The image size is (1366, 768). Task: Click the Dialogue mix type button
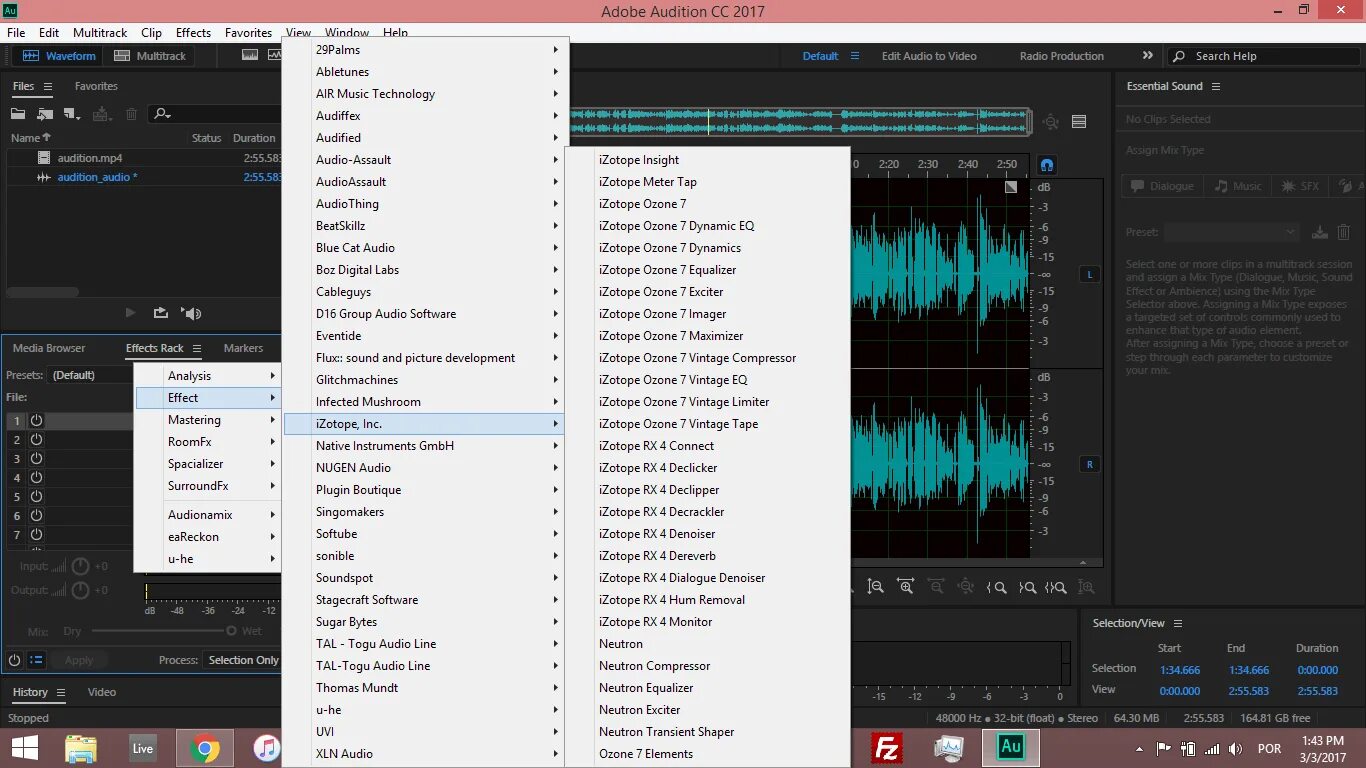click(x=1162, y=186)
